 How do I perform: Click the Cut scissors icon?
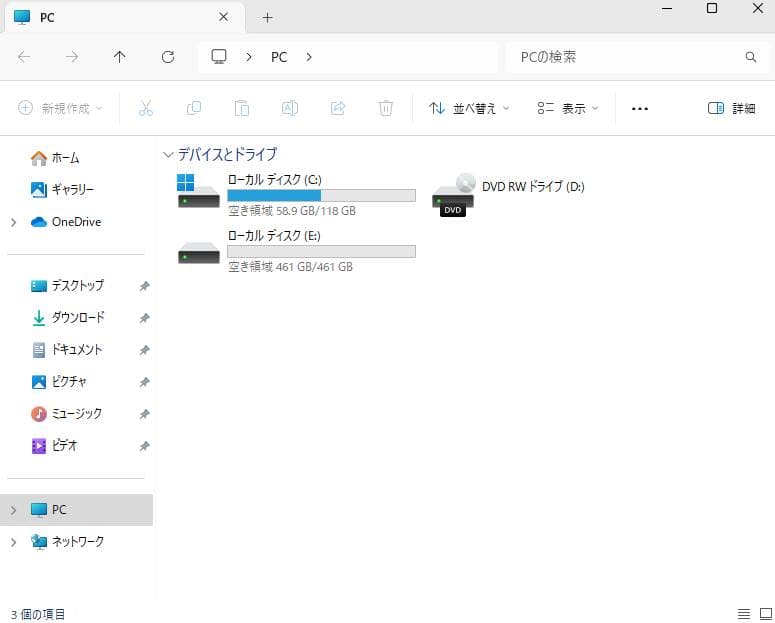(146, 108)
